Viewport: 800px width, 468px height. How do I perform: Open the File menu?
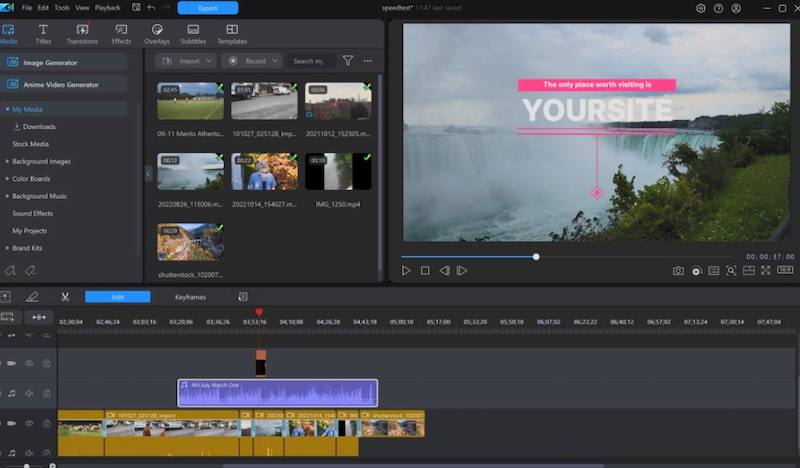[x=27, y=8]
